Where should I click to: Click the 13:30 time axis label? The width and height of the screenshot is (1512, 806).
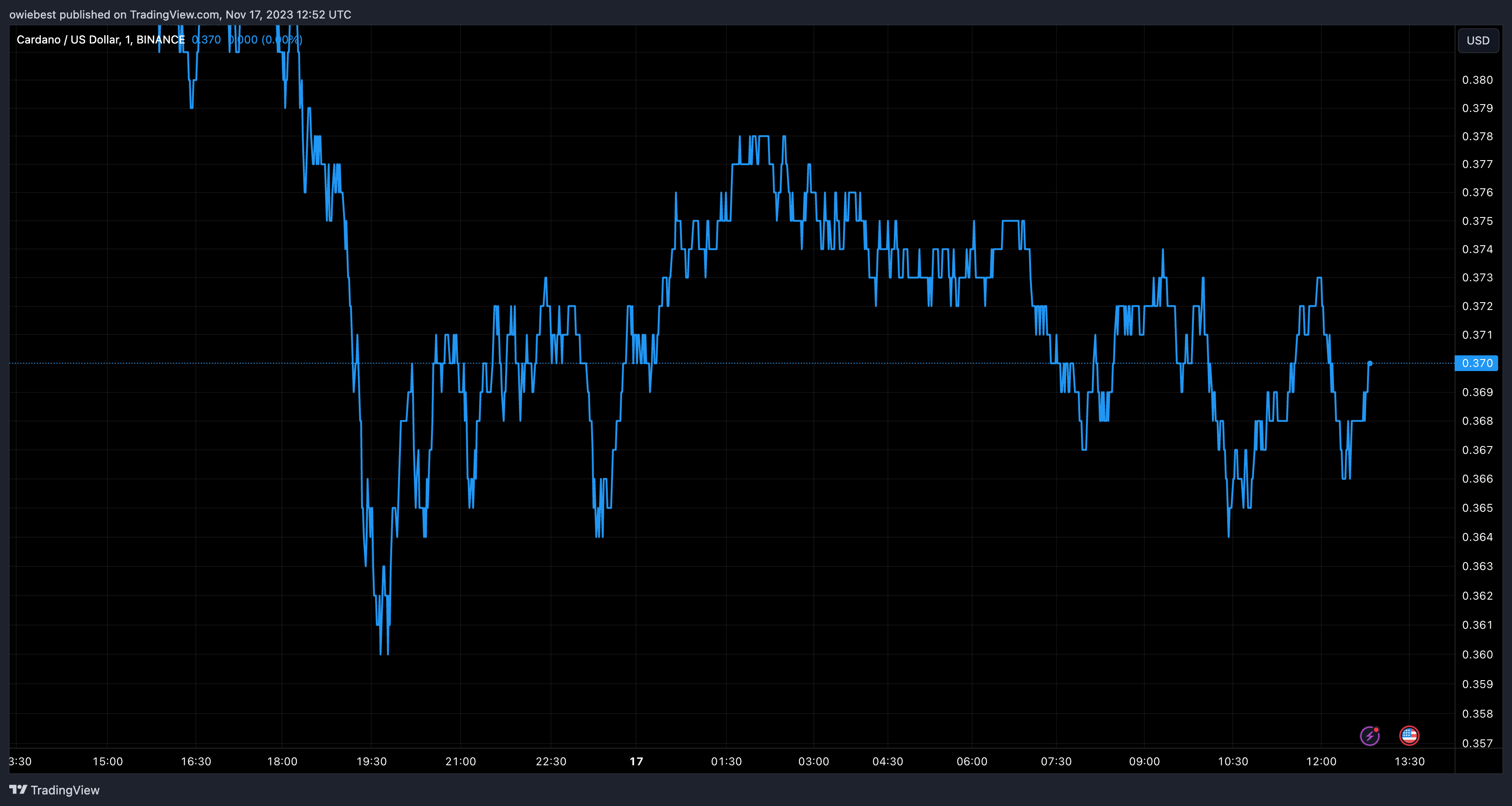(x=1410, y=762)
